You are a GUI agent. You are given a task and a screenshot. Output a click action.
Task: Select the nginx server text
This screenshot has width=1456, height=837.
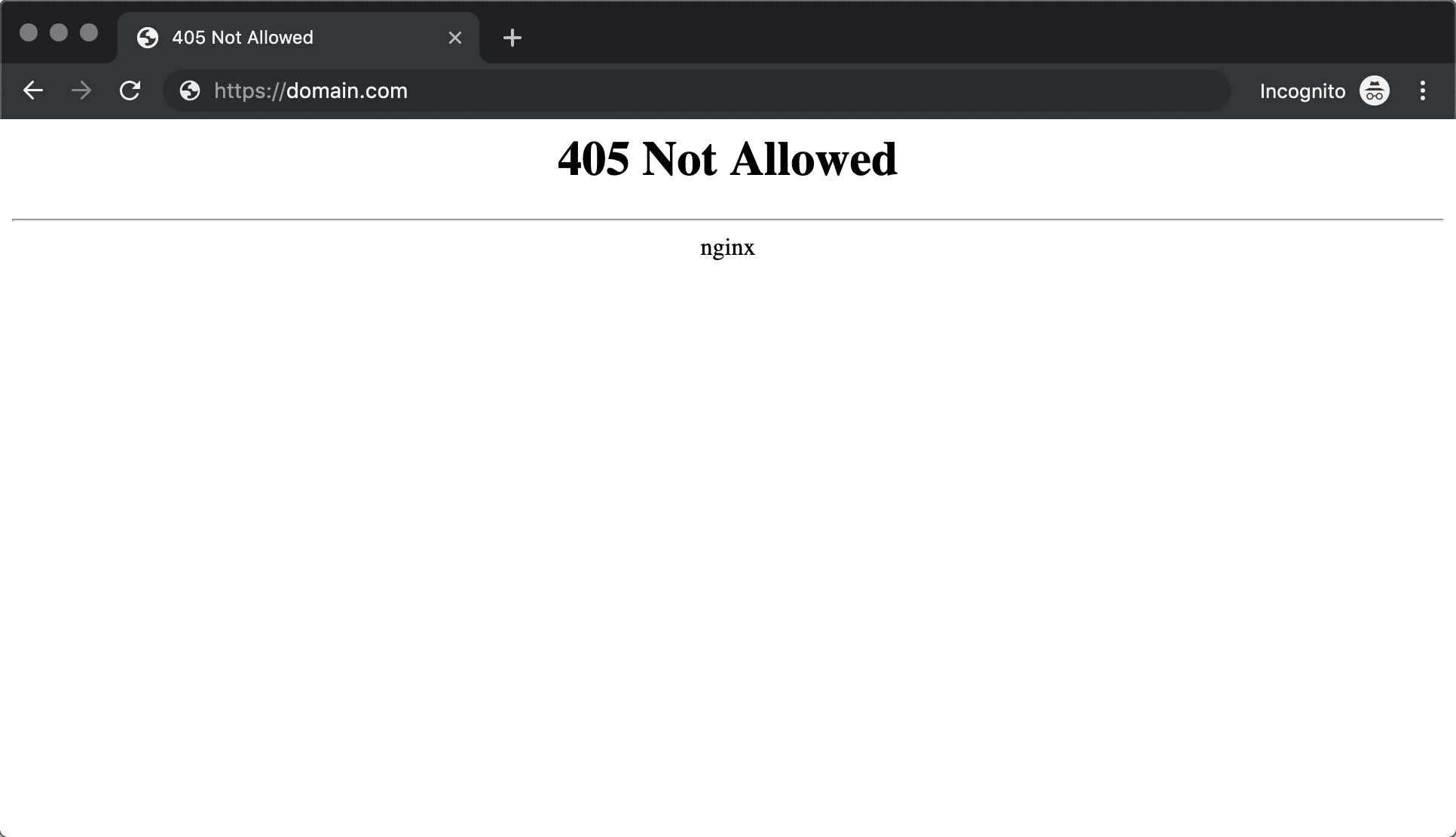(x=727, y=247)
